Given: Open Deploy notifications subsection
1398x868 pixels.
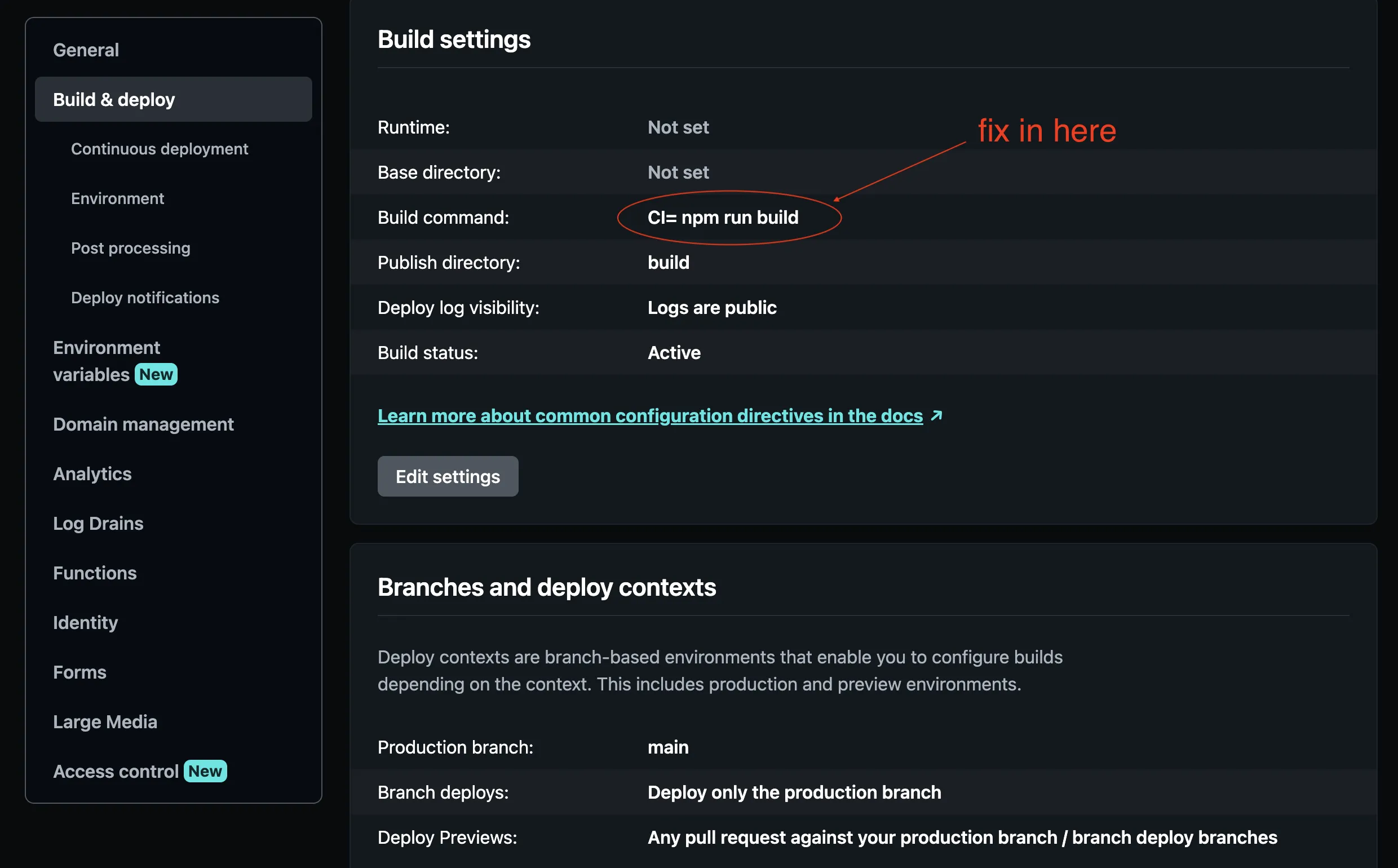Looking at the screenshot, I should point(145,298).
